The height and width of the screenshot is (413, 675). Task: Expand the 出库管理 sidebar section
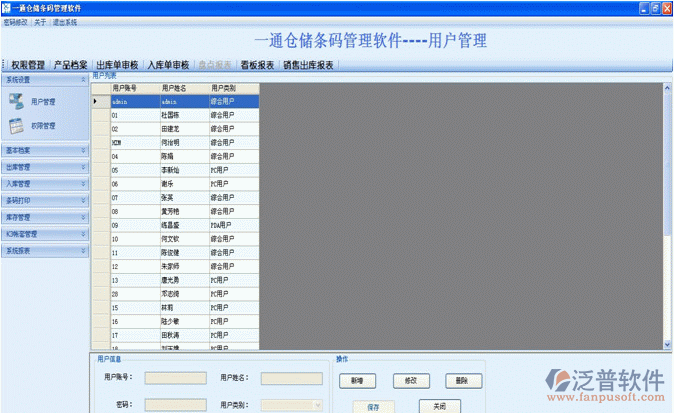pyautogui.click(x=83, y=167)
